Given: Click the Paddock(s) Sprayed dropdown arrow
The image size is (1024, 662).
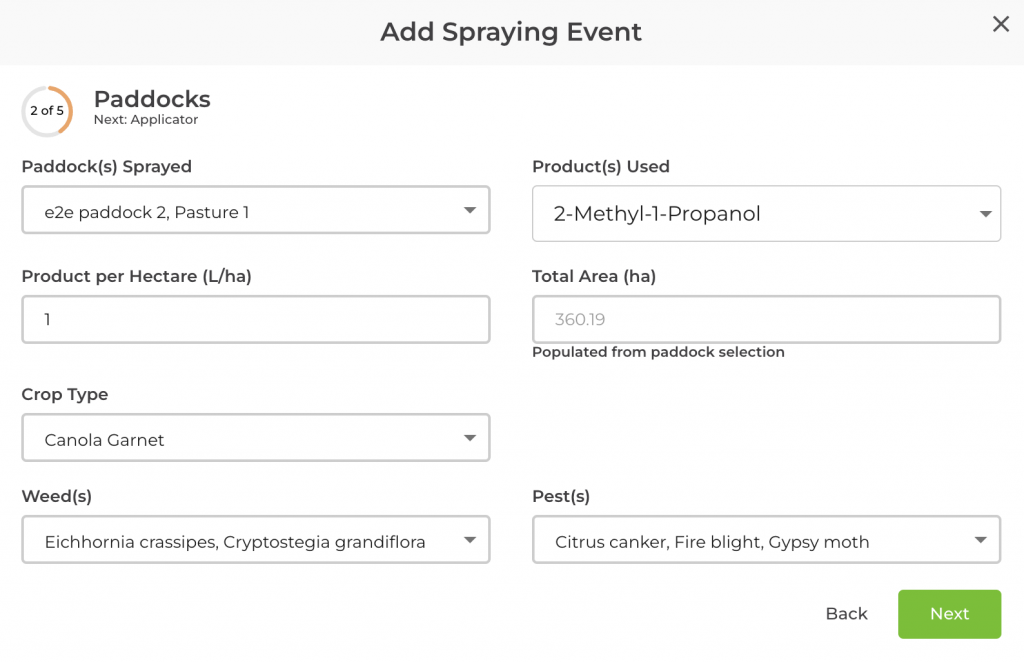Looking at the screenshot, I should (x=470, y=211).
